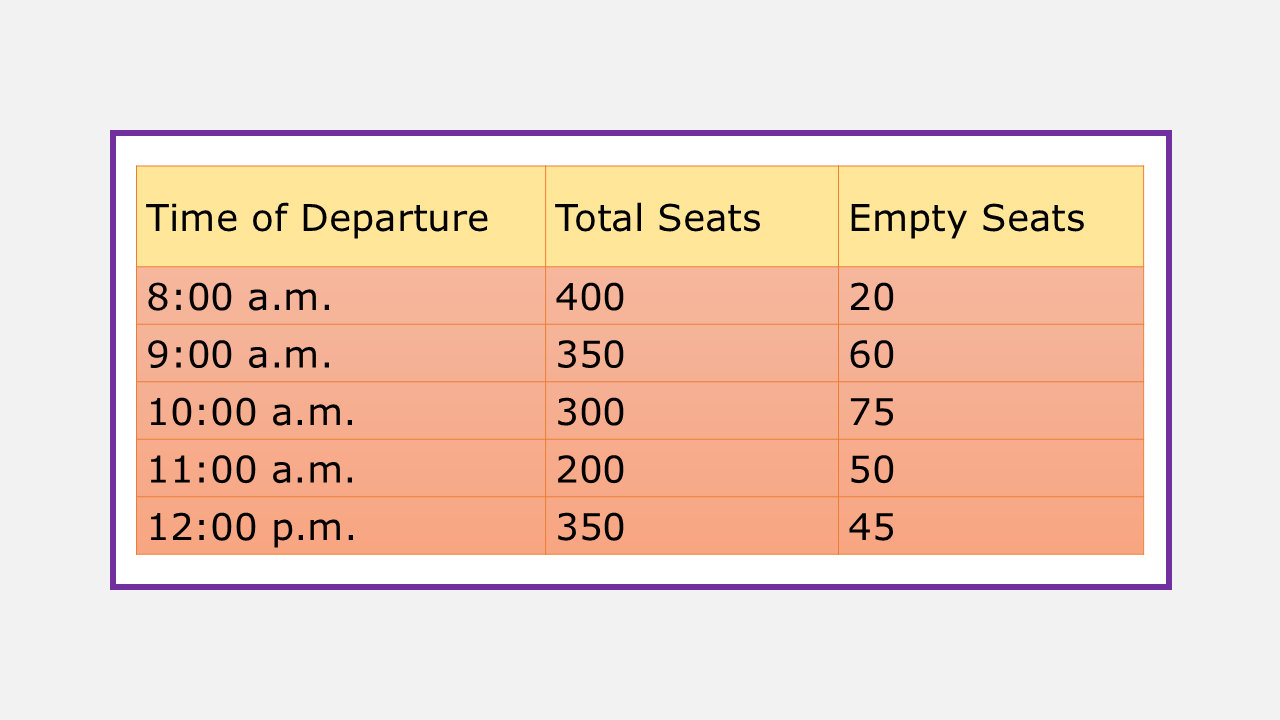Click the 400 total seats cell
Image resolution: width=1280 pixels, height=720 pixels.
point(590,297)
